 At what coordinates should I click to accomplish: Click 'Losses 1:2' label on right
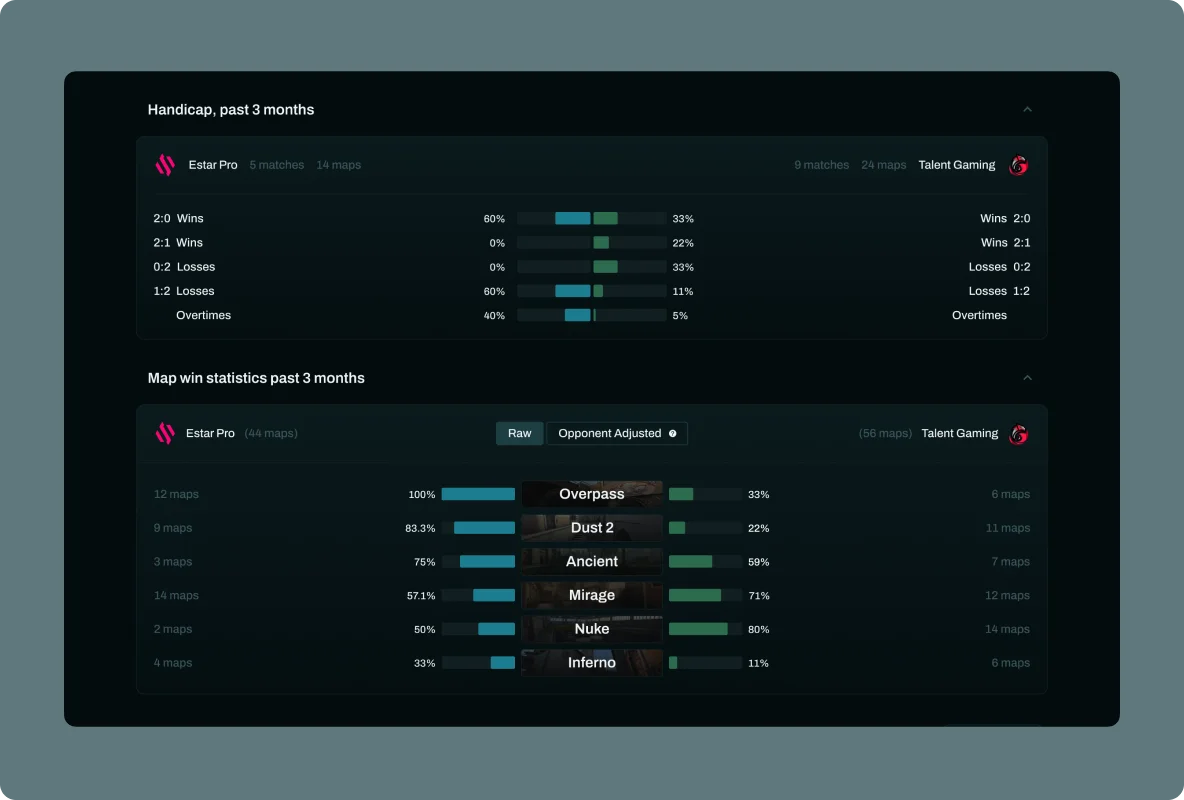(x=1000, y=291)
